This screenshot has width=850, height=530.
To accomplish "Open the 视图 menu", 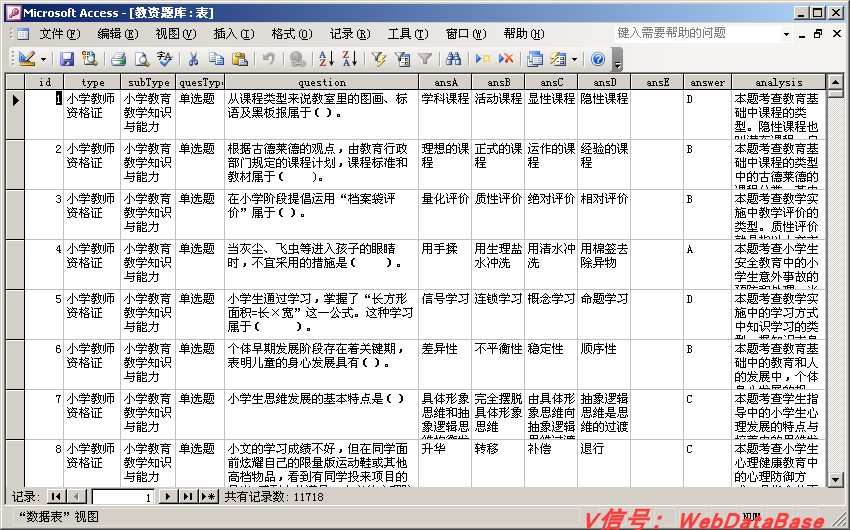I will tap(176, 34).
